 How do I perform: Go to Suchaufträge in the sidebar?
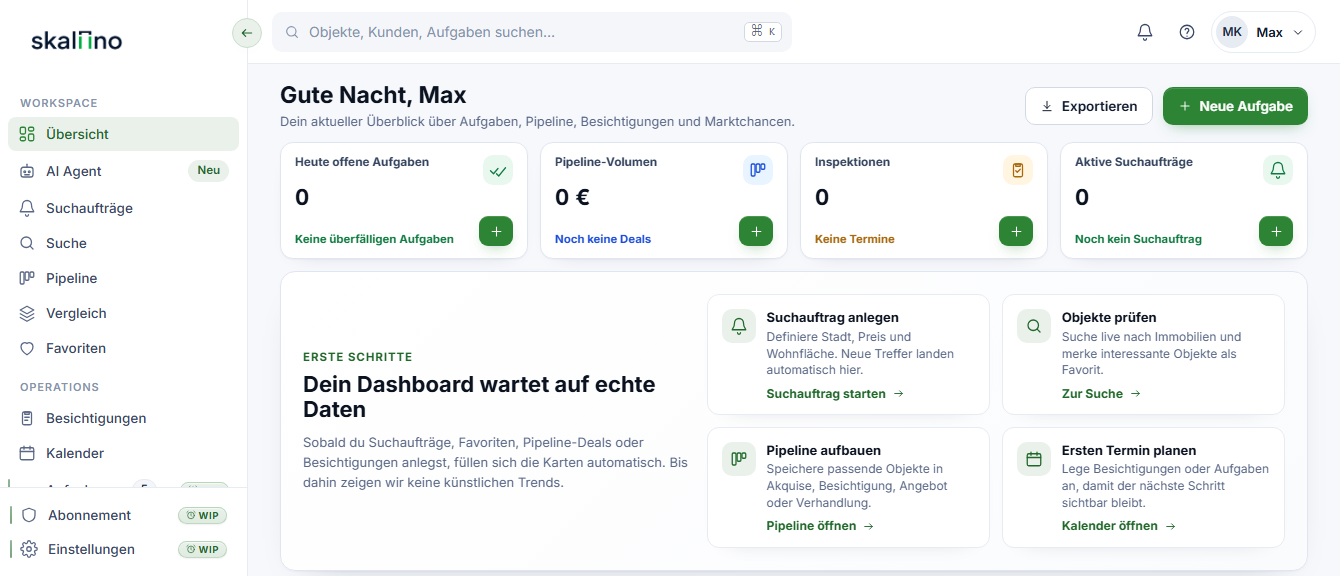(123, 208)
